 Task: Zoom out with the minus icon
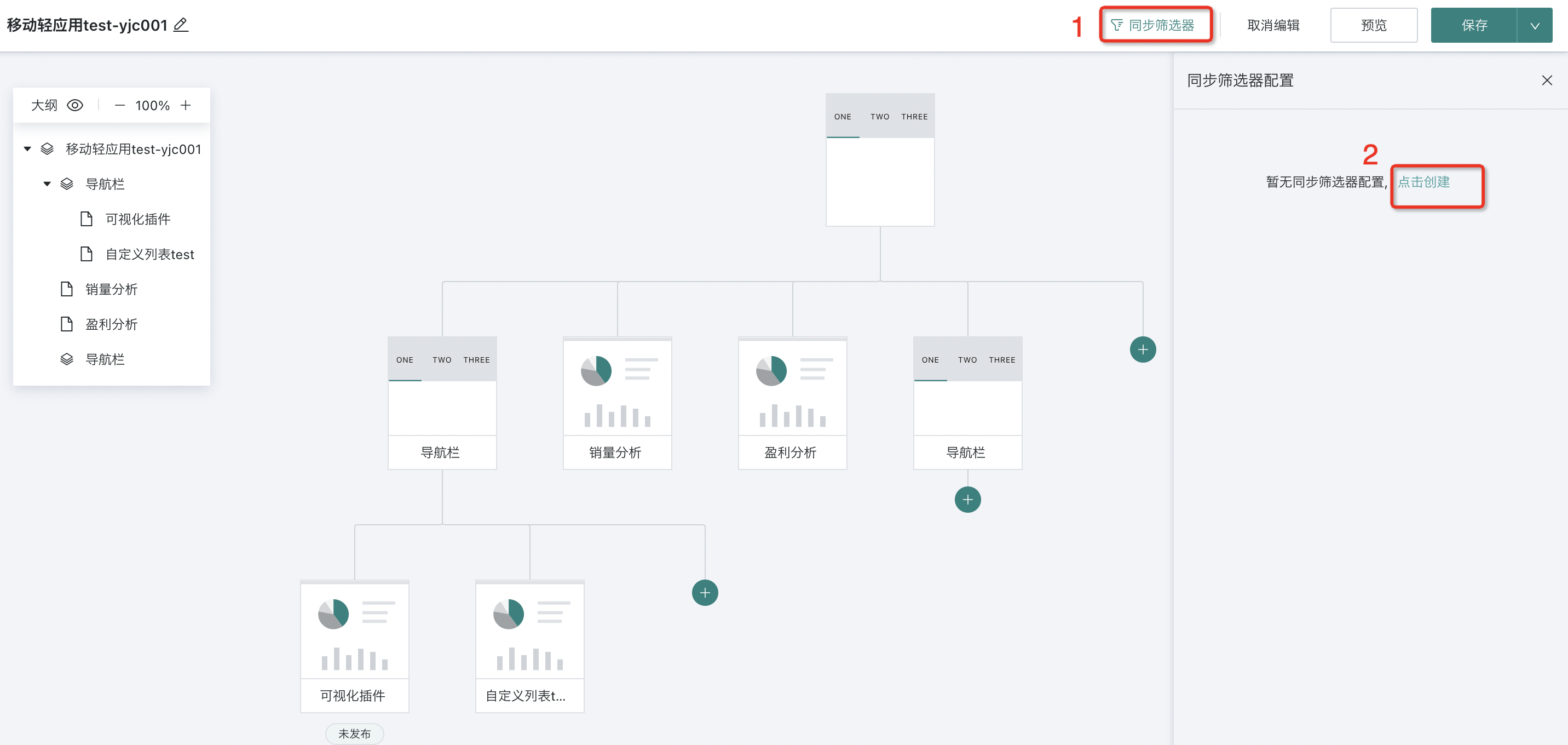tap(120, 105)
